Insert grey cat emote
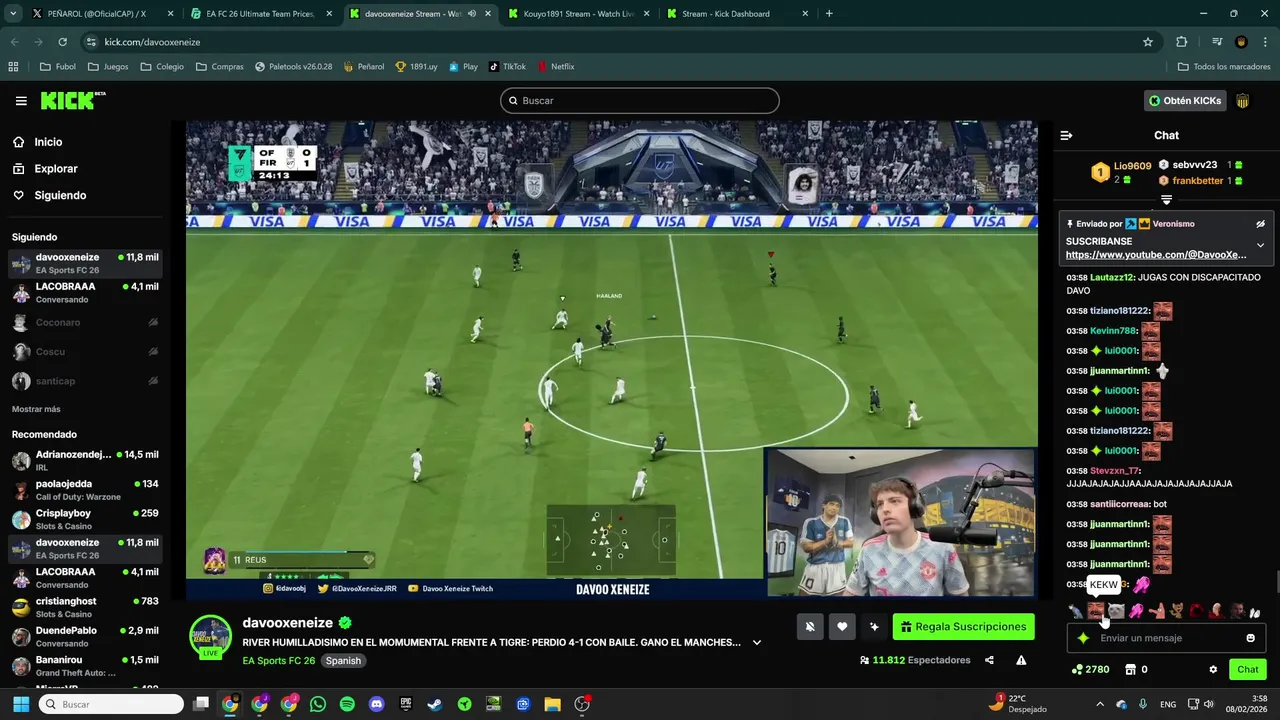Screen dimensions: 1280x720 coord(1116,611)
